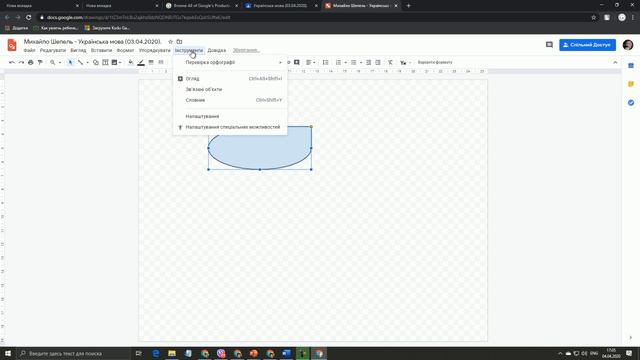Click the document title field
Image resolution: width=640 pixels, height=360 pixels.
click(93, 42)
